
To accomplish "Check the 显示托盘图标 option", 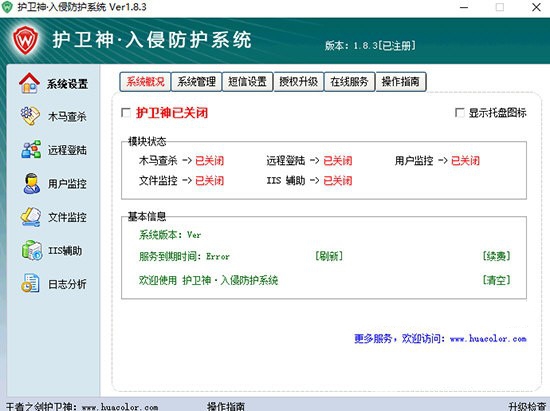I will (x=460, y=113).
